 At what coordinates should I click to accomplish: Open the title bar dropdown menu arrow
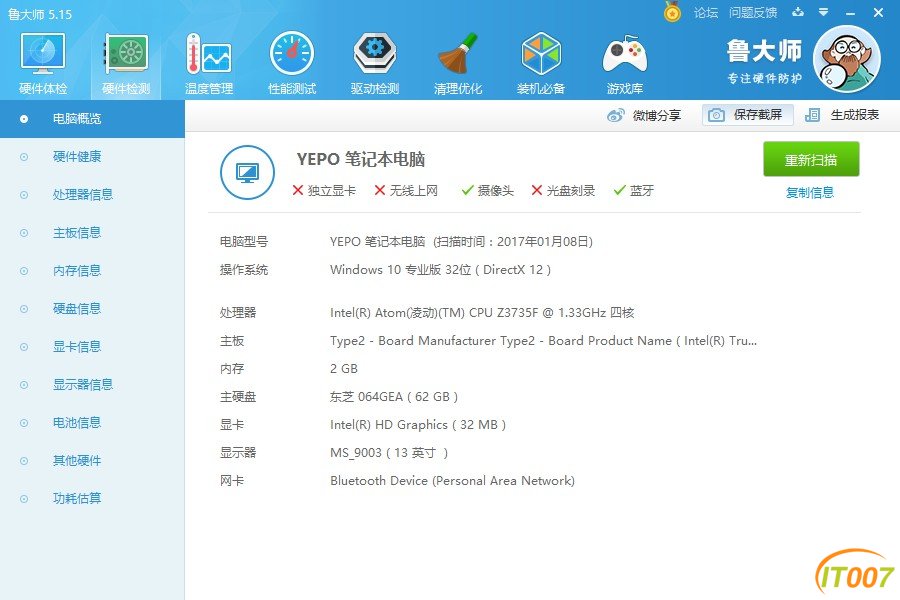pos(824,12)
